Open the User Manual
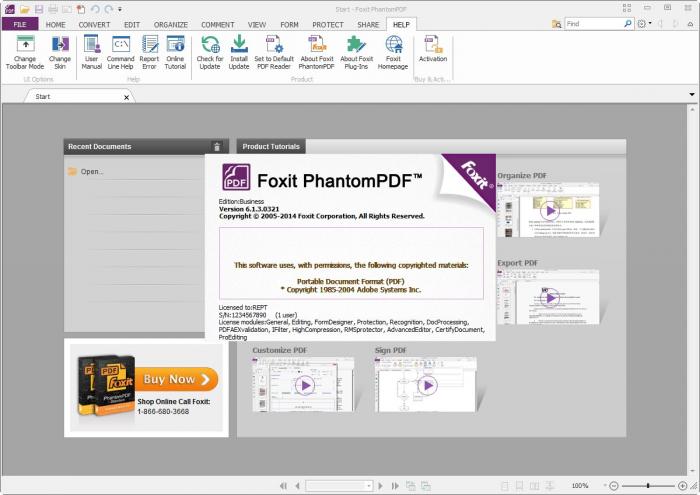Viewport: 700px width, 495px height. click(x=92, y=53)
